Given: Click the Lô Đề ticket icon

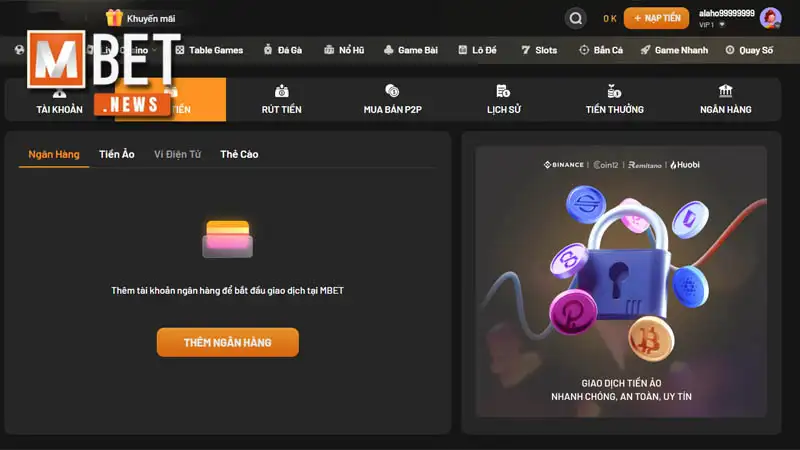Looking at the screenshot, I should 463,49.
